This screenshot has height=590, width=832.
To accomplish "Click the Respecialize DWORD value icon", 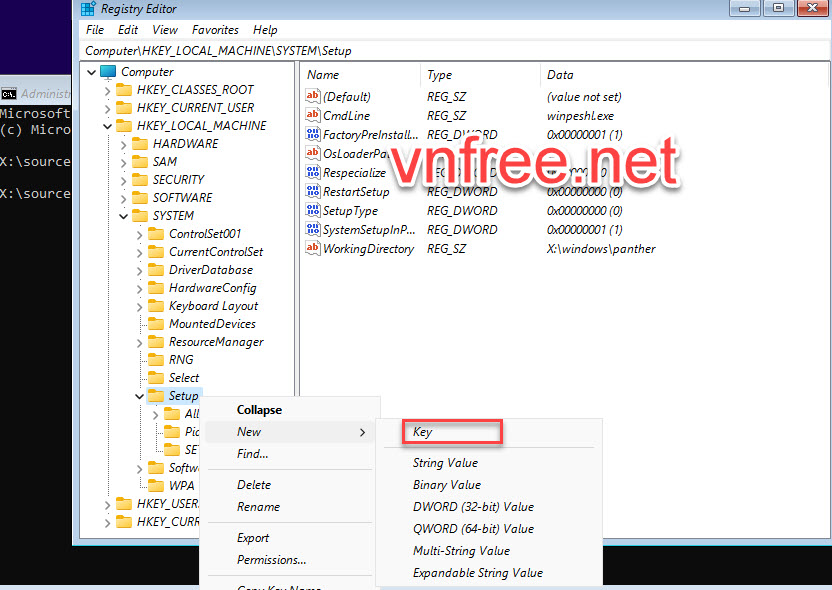I will (x=313, y=172).
